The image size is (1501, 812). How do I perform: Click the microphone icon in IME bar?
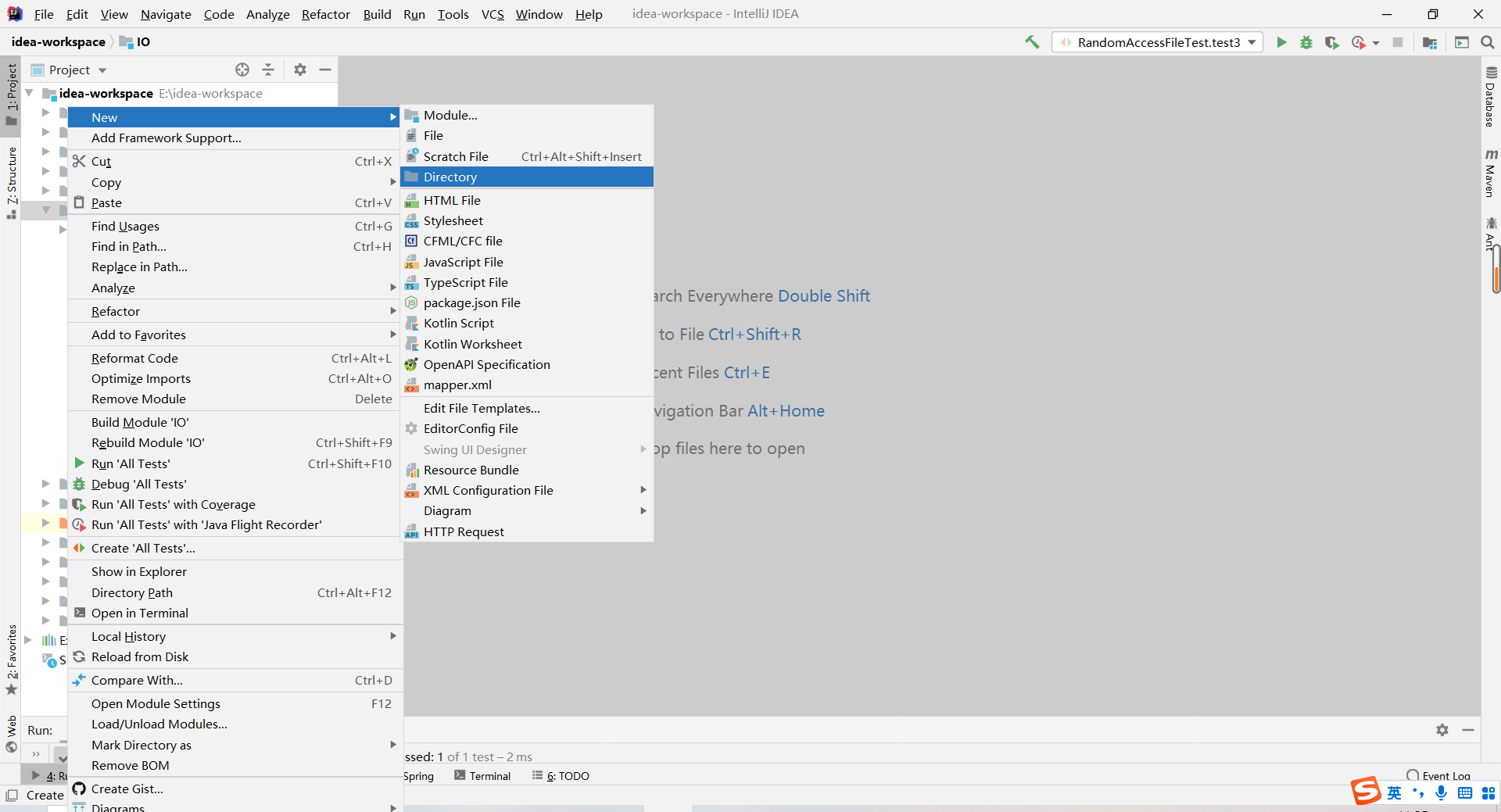point(1441,792)
